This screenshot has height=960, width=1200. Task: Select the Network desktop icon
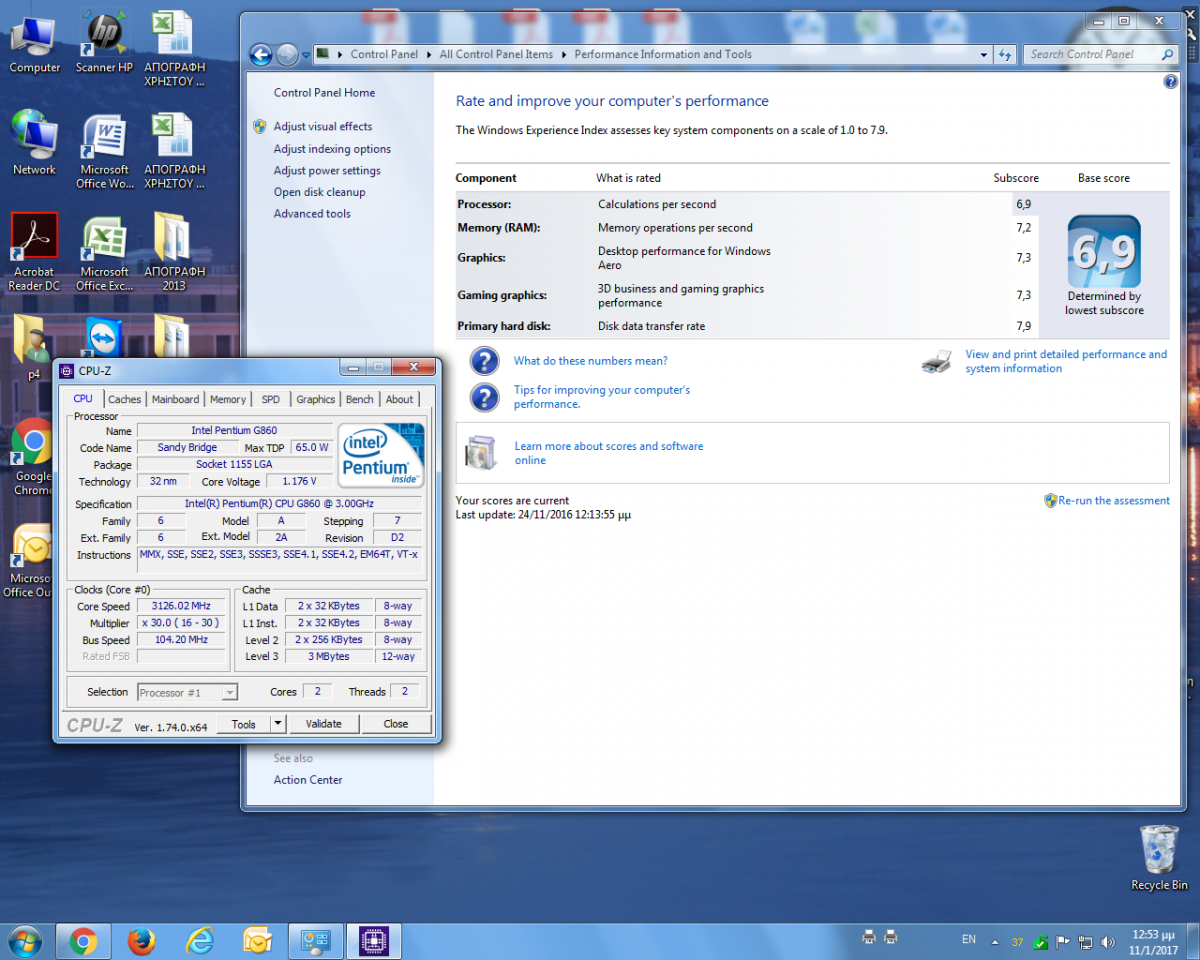34,143
